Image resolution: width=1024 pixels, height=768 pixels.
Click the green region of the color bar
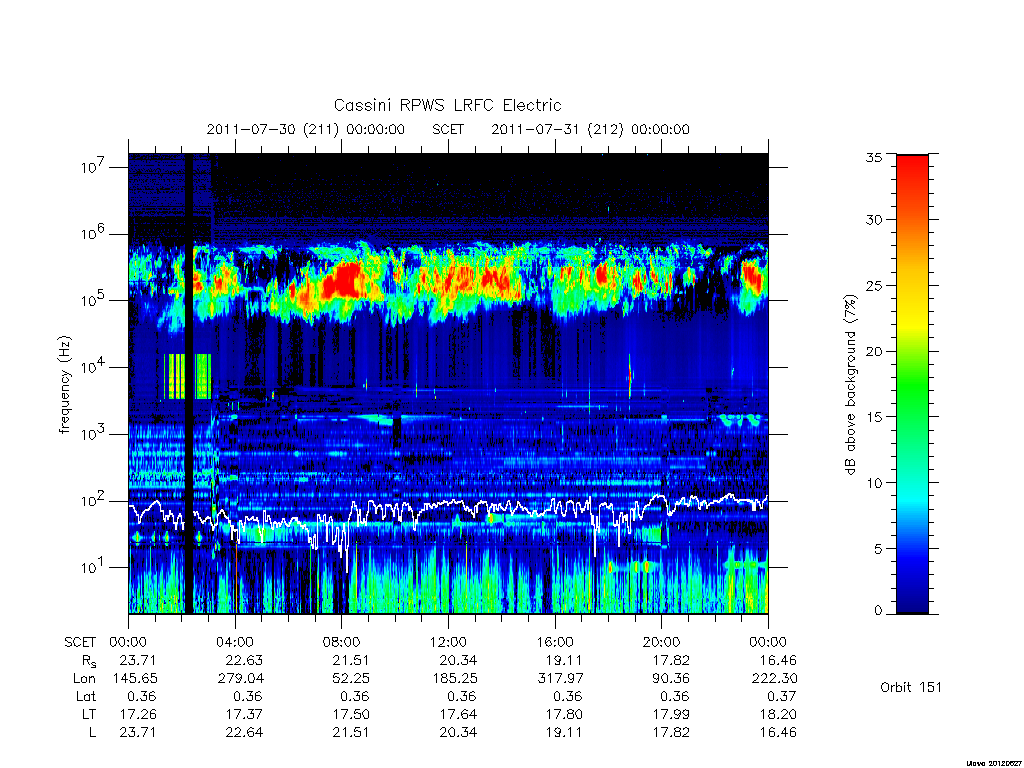point(912,384)
